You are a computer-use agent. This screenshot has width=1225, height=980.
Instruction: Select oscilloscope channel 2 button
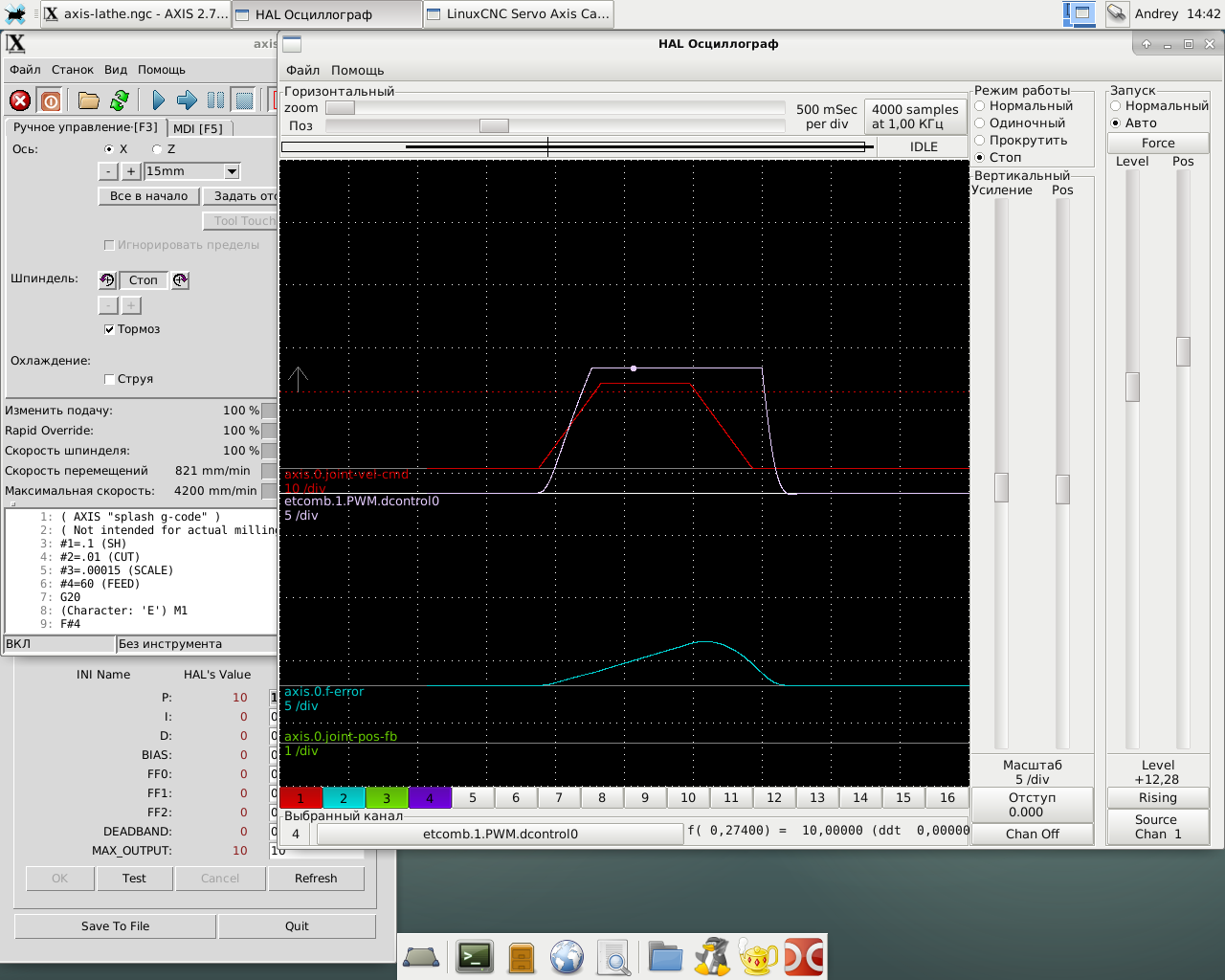click(344, 798)
